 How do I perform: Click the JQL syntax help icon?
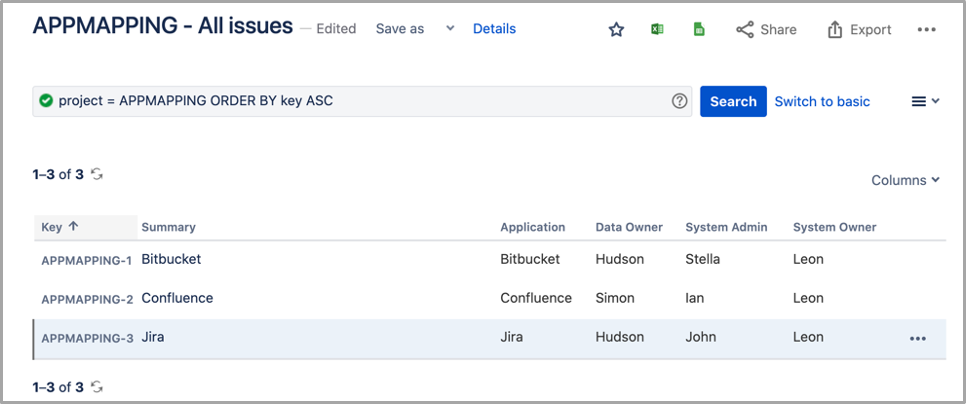tap(680, 101)
